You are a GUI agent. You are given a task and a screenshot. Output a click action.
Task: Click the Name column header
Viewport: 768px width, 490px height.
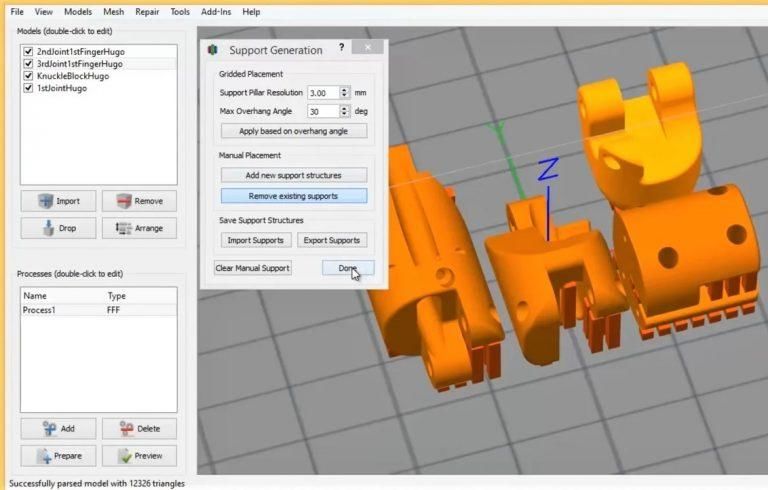point(35,296)
